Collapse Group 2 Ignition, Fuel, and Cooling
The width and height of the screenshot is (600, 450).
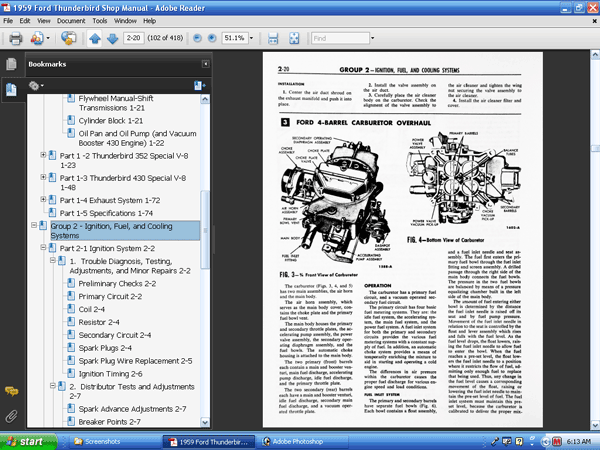point(34,225)
